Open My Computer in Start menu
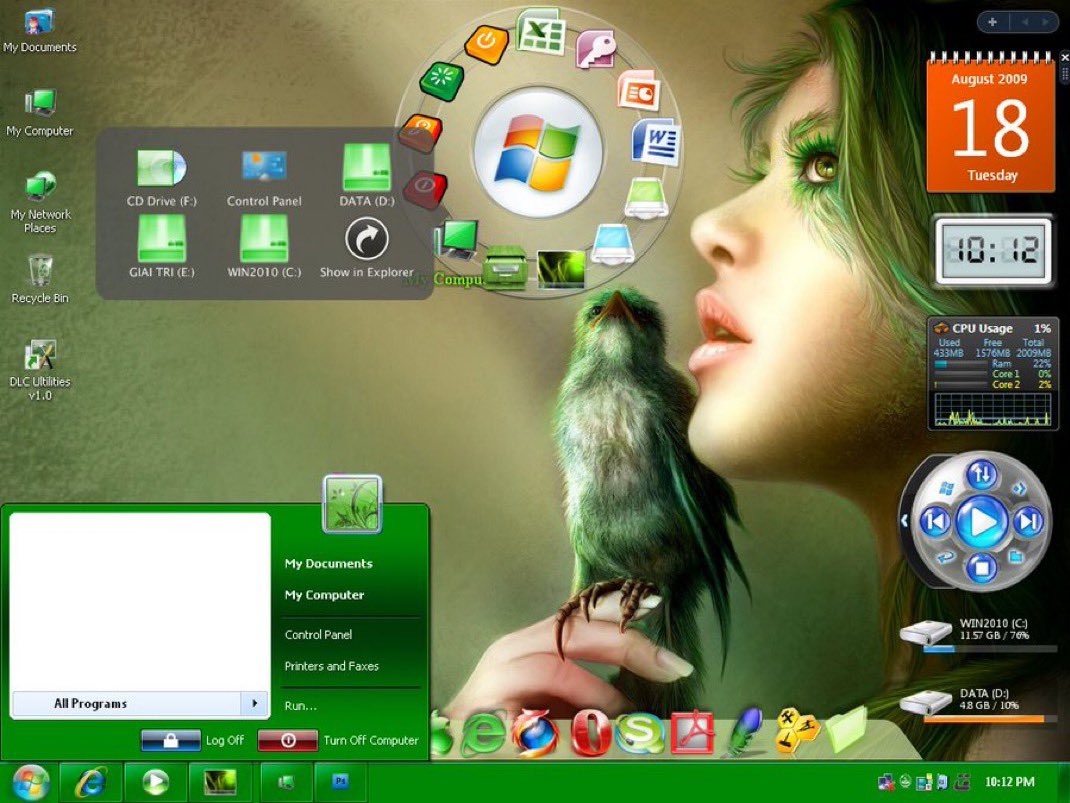This screenshot has height=803, width=1070. [x=325, y=595]
